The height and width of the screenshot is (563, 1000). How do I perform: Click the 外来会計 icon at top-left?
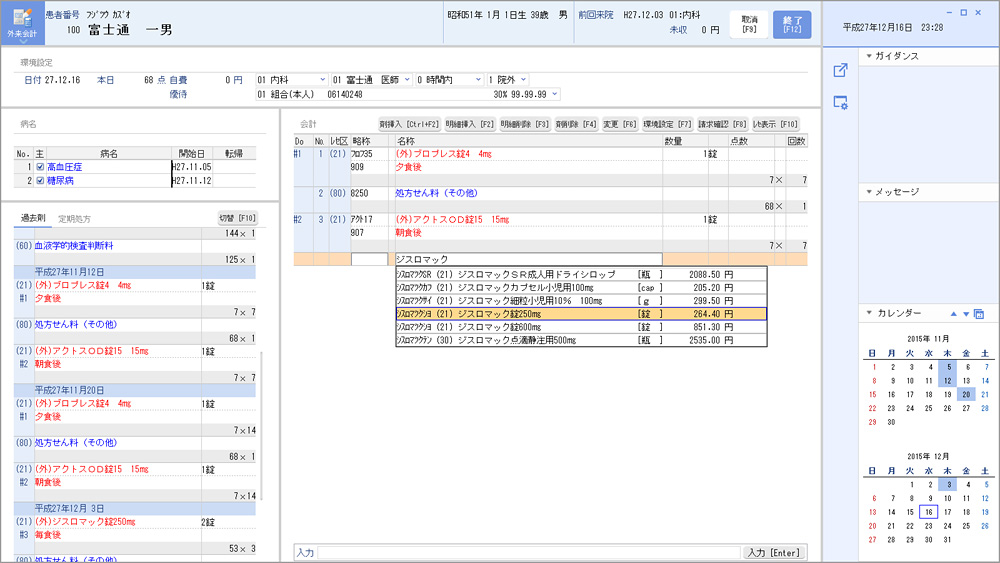pos(22,21)
